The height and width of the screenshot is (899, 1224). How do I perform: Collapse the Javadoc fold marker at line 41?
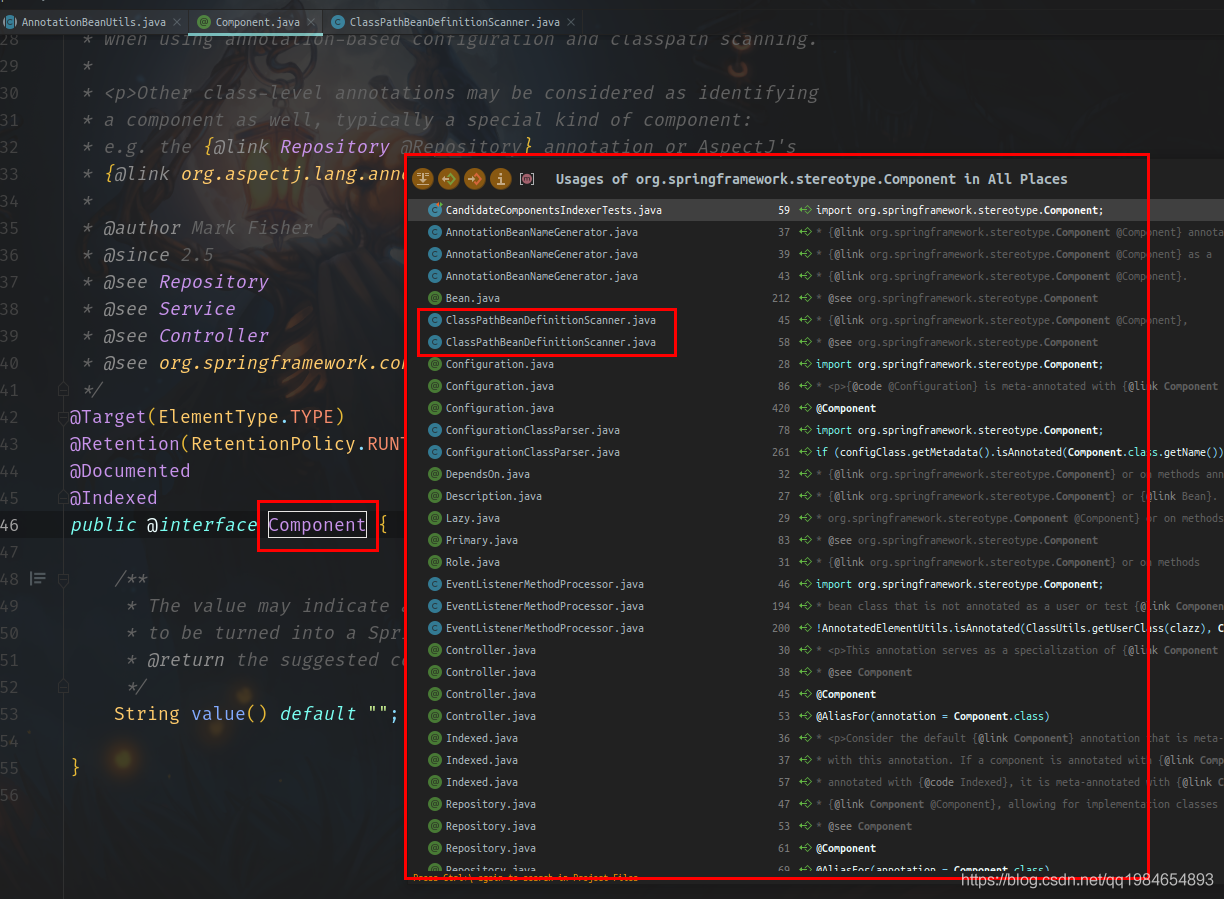coord(62,390)
